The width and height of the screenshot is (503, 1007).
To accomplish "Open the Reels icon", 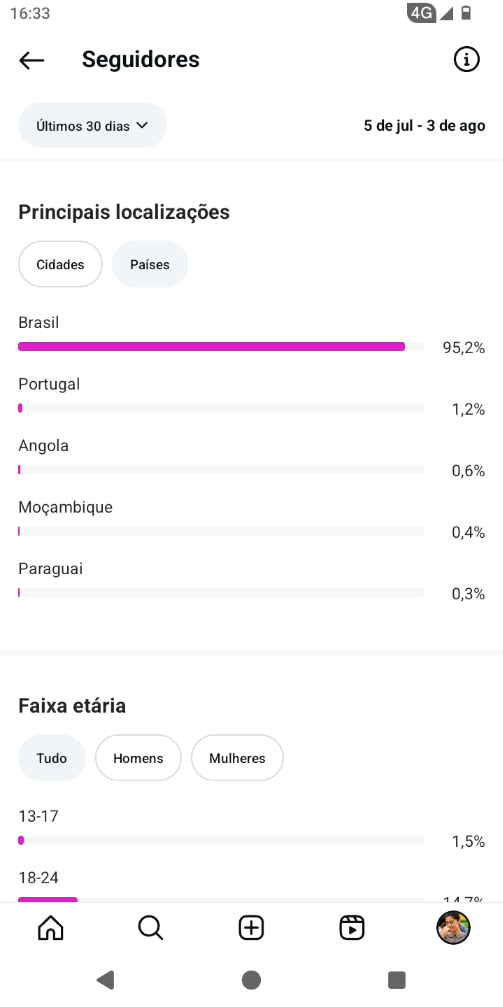I will pyautogui.click(x=352, y=928).
